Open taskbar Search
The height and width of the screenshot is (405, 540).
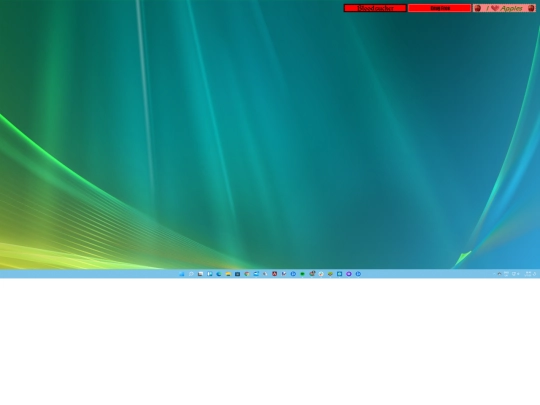tap(191, 274)
